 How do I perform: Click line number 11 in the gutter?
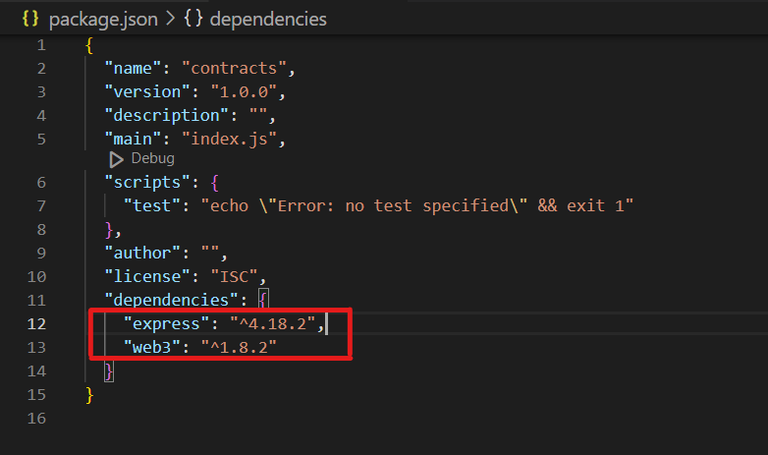point(36,300)
